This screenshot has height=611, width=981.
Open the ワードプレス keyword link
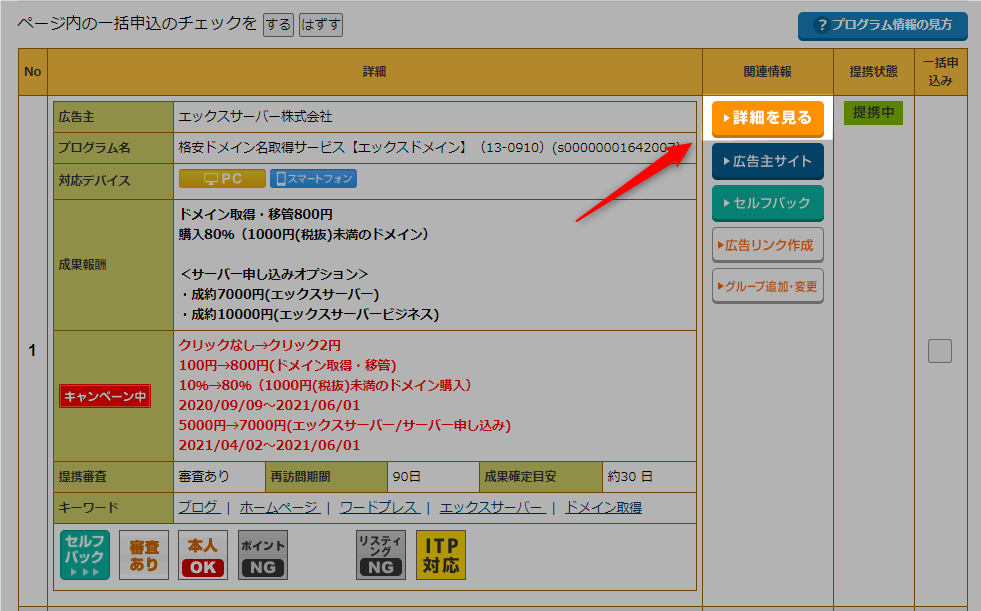(x=379, y=507)
